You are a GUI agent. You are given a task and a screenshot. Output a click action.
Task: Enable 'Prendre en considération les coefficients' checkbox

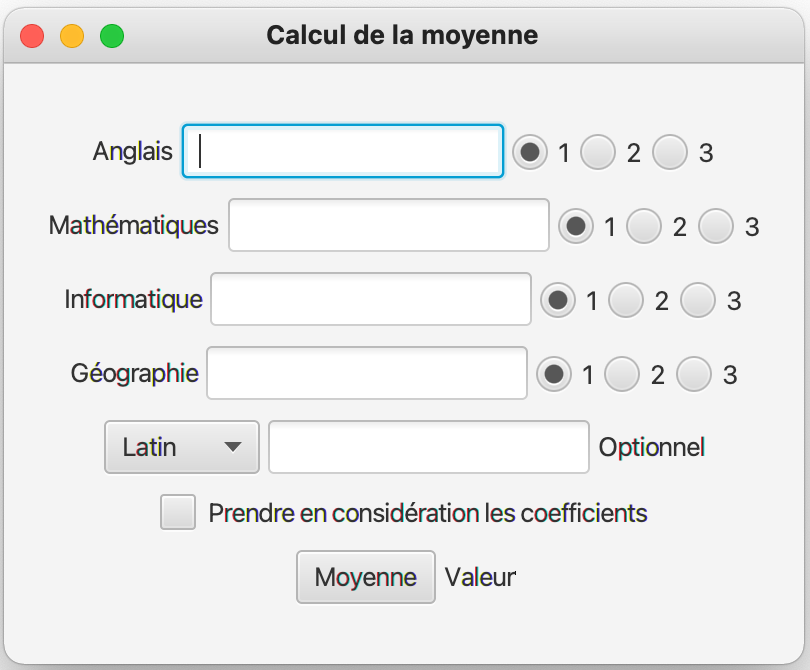click(178, 512)
